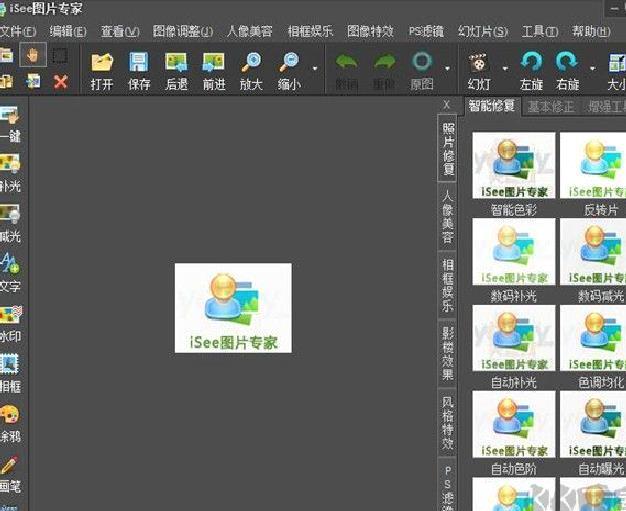Switch to the 智能修复 tab
The width and height of the screenshot is (626, 511).
492,106
